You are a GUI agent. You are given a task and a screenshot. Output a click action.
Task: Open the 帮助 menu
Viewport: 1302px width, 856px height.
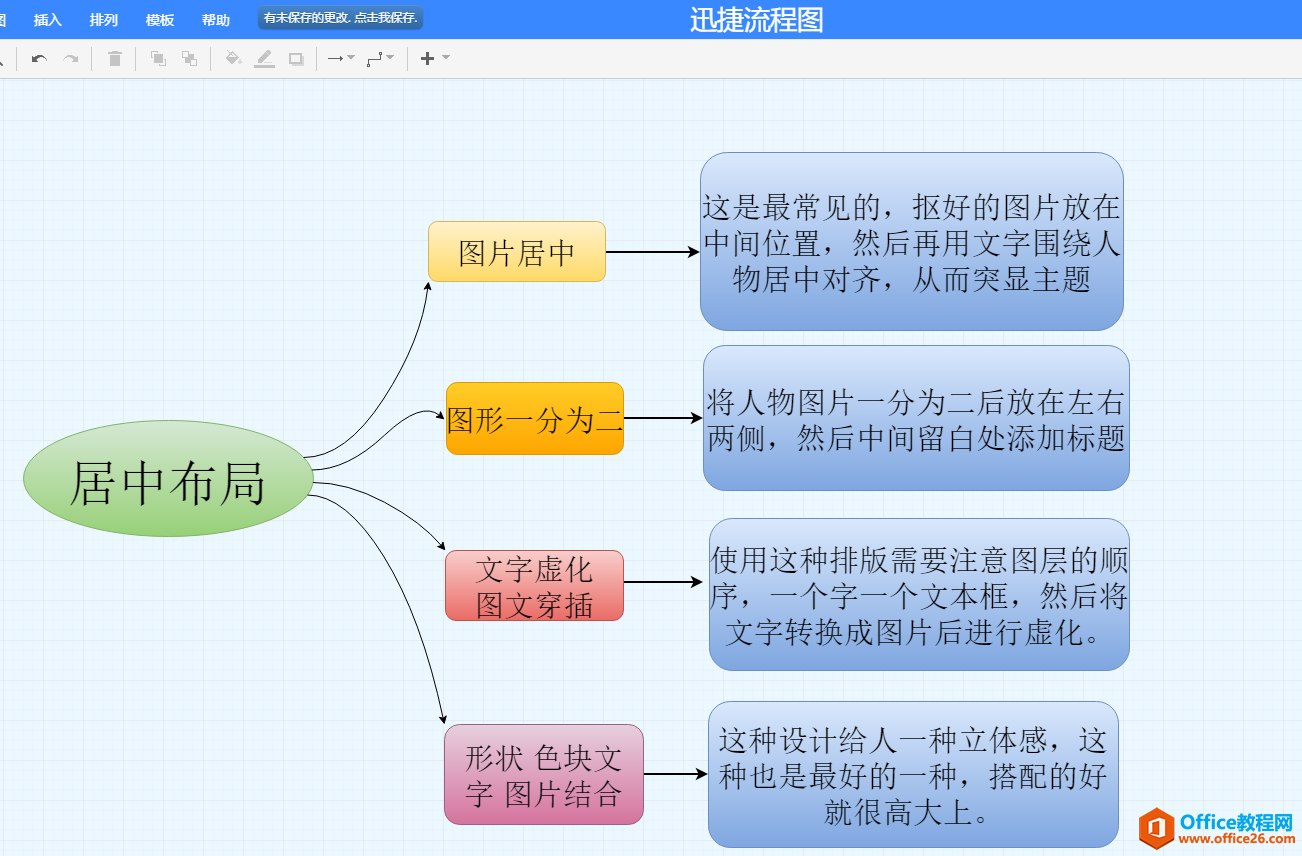click(215, 19)
